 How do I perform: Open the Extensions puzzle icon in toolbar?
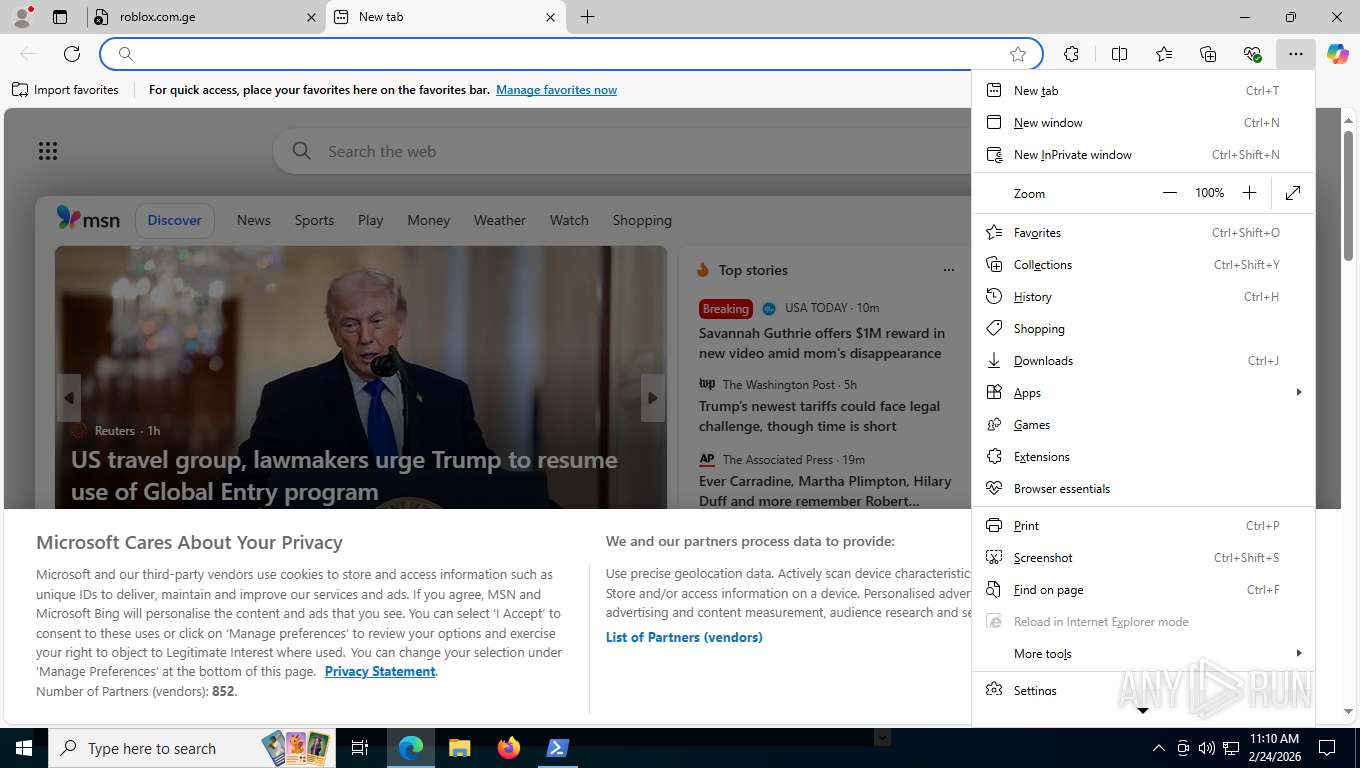[x=1071, y=54]
